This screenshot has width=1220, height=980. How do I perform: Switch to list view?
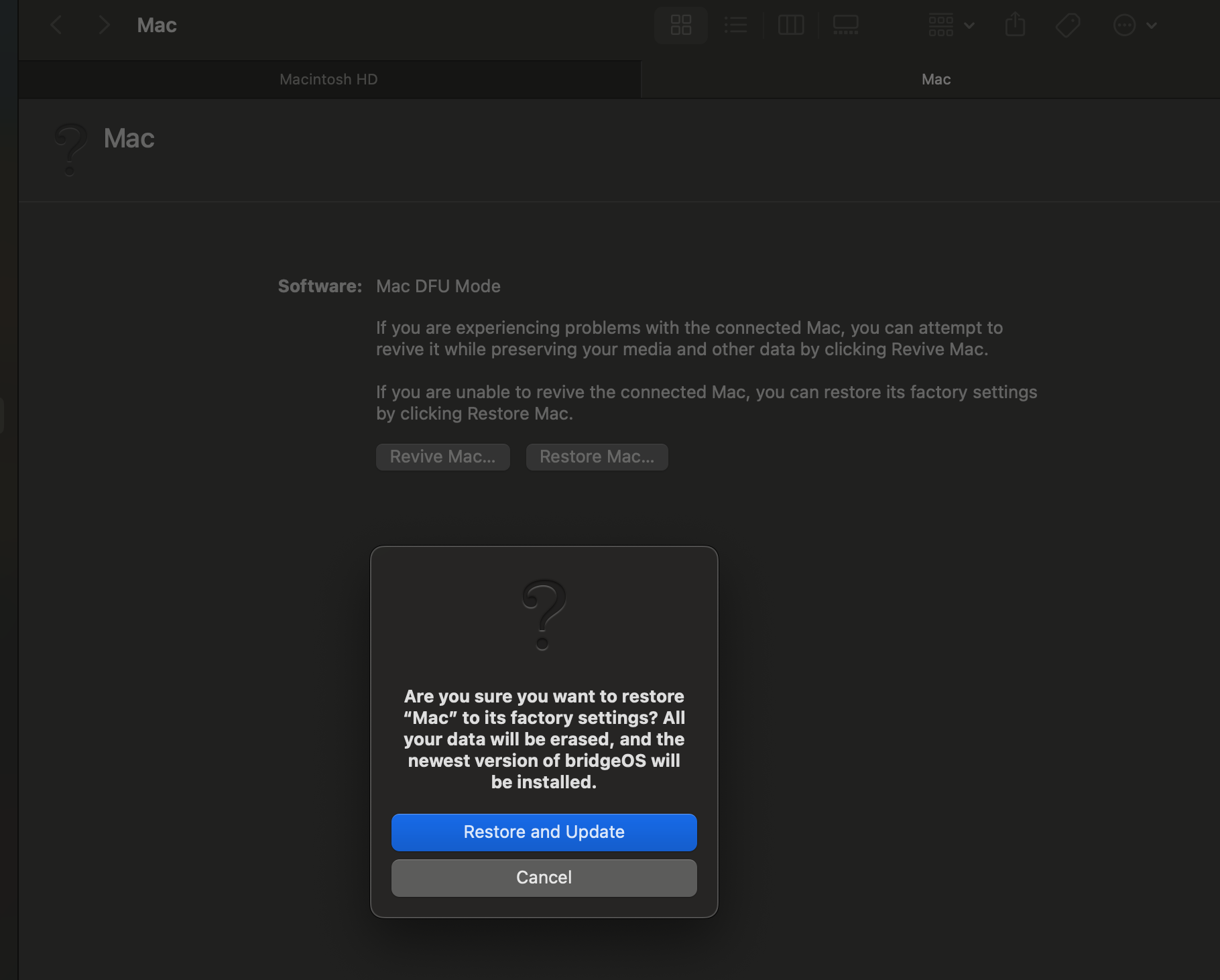tap(736, 25)
